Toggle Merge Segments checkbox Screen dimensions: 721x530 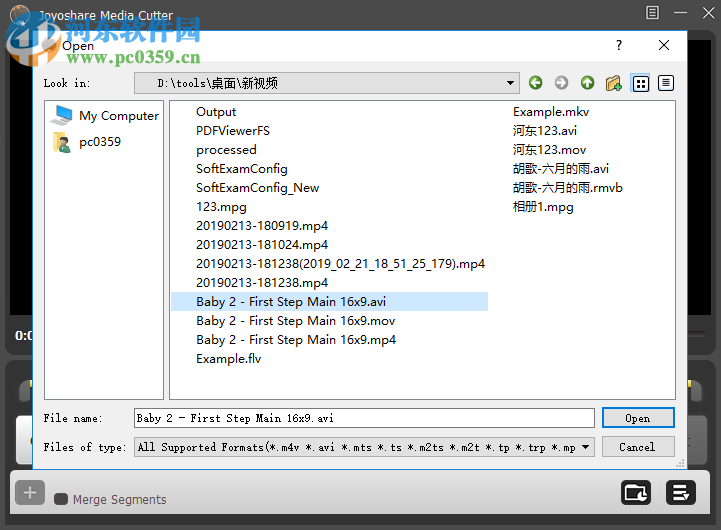tap(61, 499)
